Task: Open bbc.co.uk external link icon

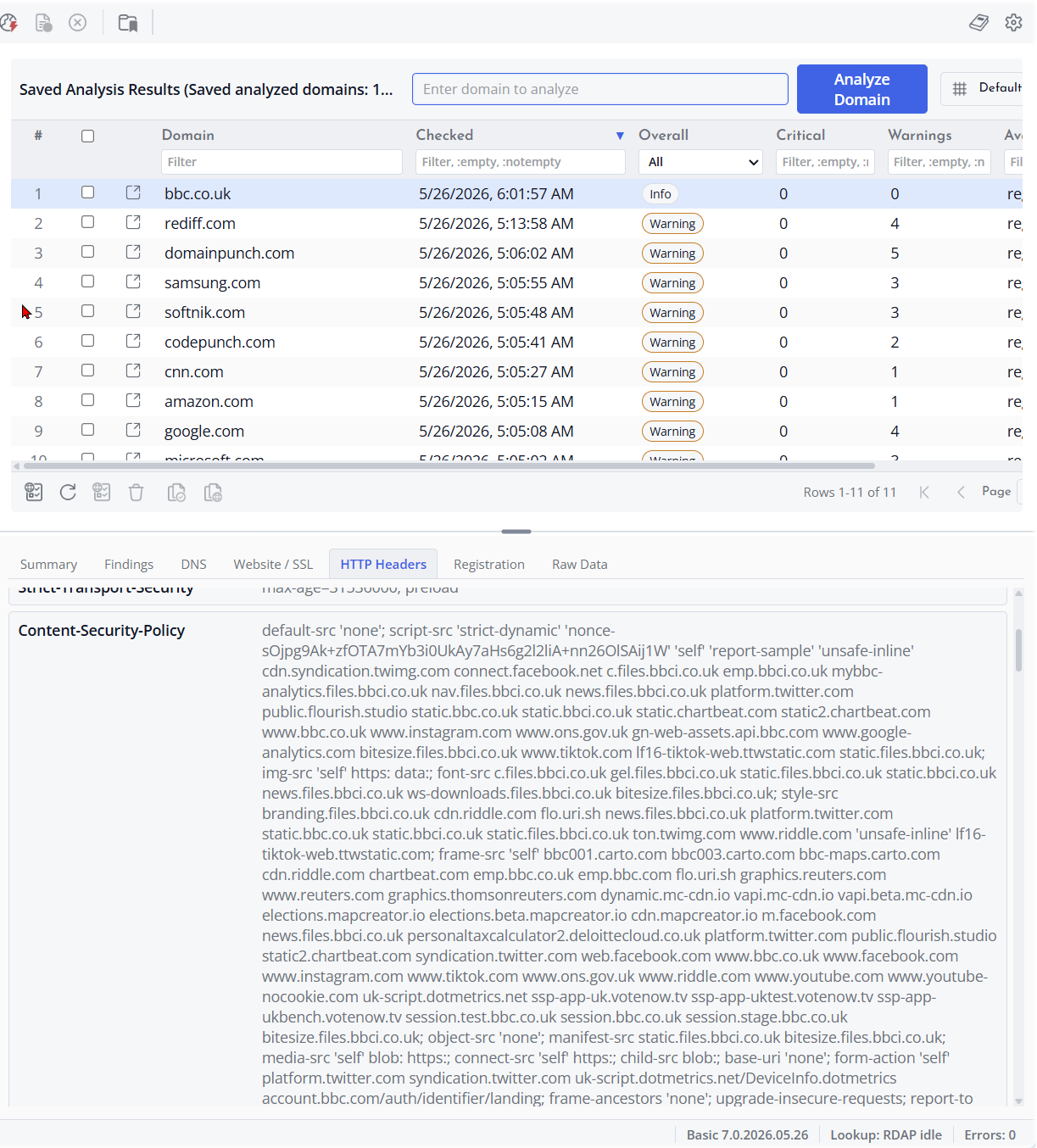Action: pos(133,192)
